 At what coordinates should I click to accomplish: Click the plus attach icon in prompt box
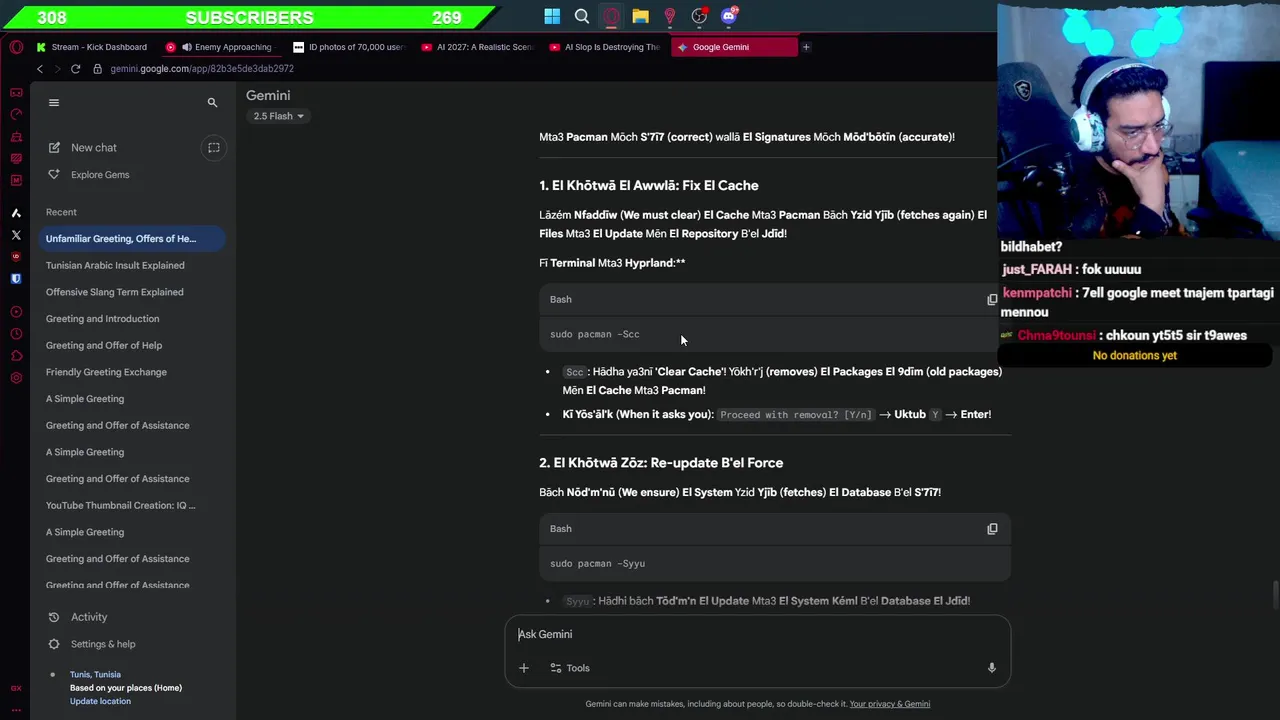pos(523,668)
